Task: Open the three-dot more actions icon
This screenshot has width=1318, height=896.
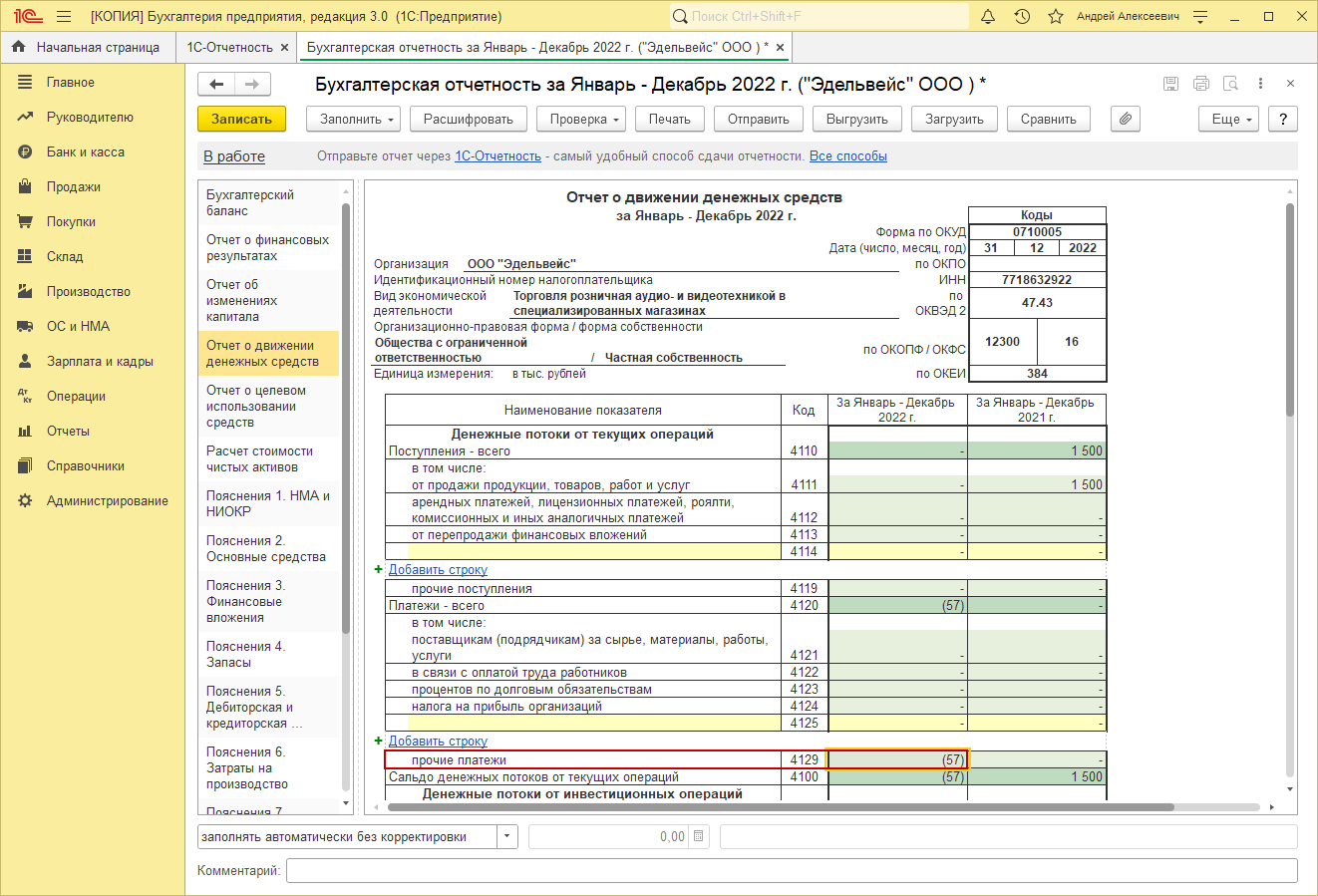Action: tap(1260, 84)
